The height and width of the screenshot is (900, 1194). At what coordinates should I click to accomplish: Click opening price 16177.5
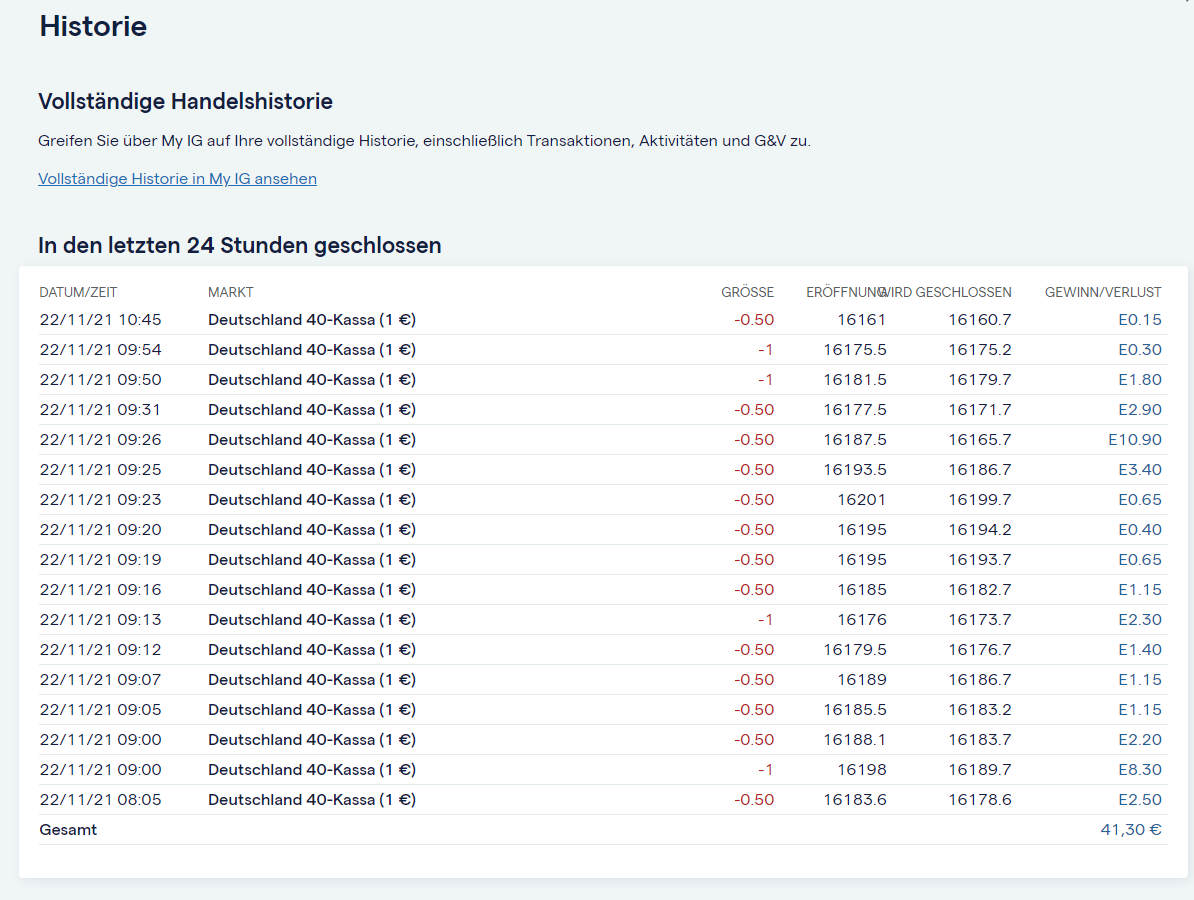855,410
